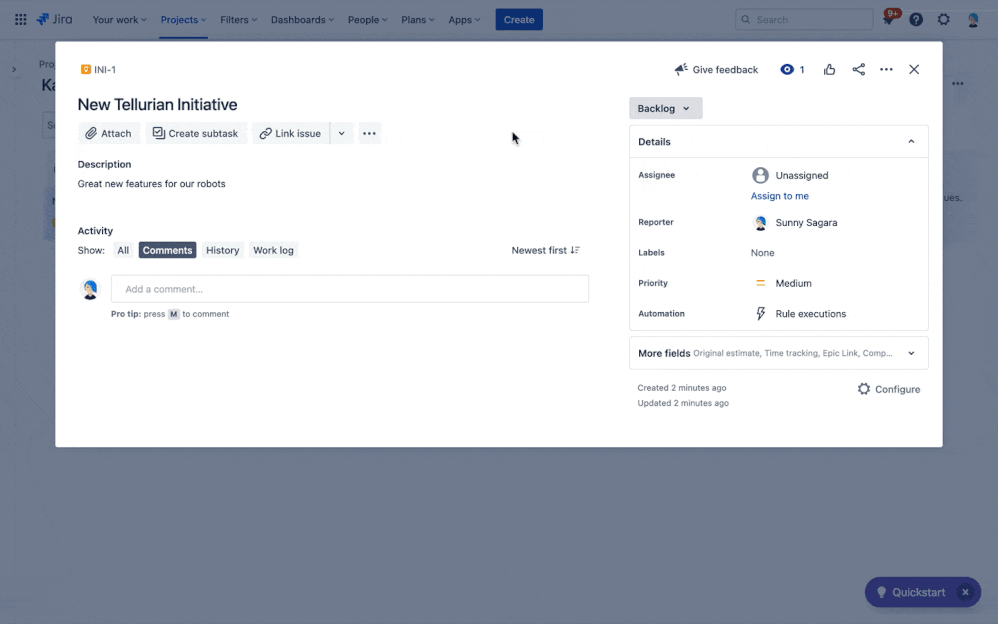The image size is (998, 624).
Task: Open the Settings gear in top bar
Action: click(943, 20)
